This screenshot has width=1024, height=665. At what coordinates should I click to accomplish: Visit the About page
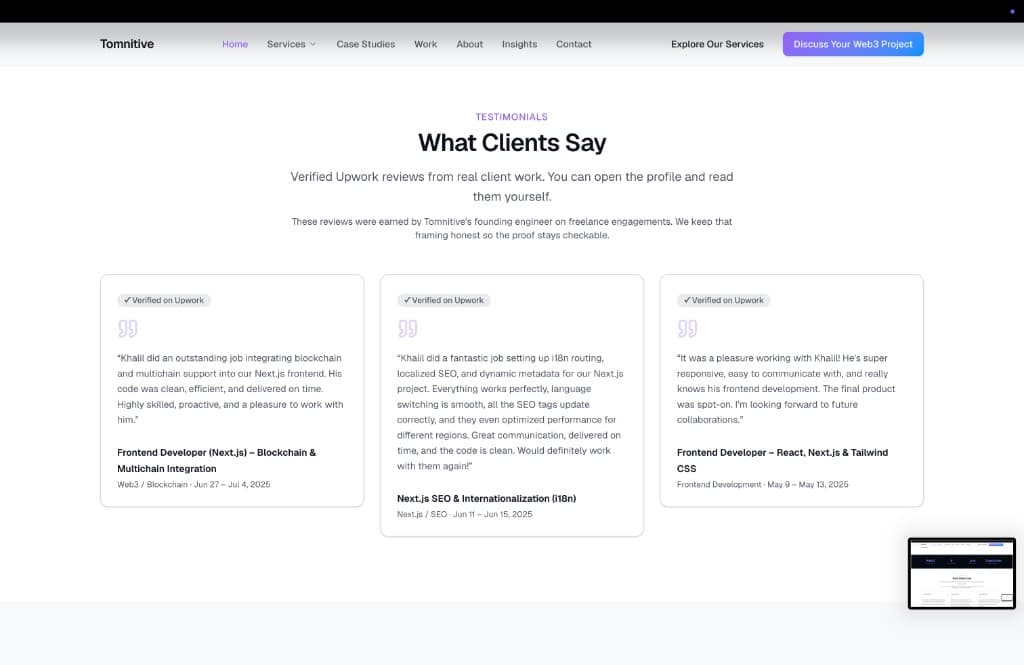tap(470, 44)
